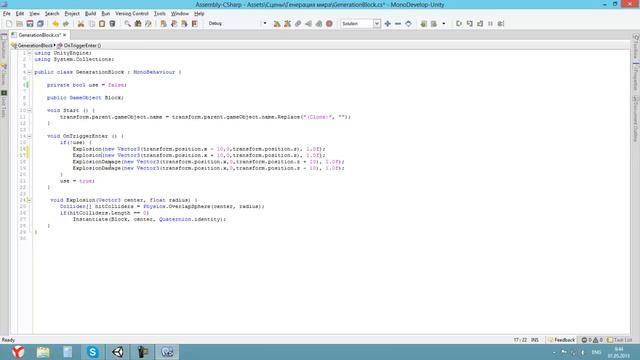Save the current file with the floppy-disk icon
Image resolution: width=640 pixels, height=360 pixels.
pyautogui.click(x=30, y=24)
